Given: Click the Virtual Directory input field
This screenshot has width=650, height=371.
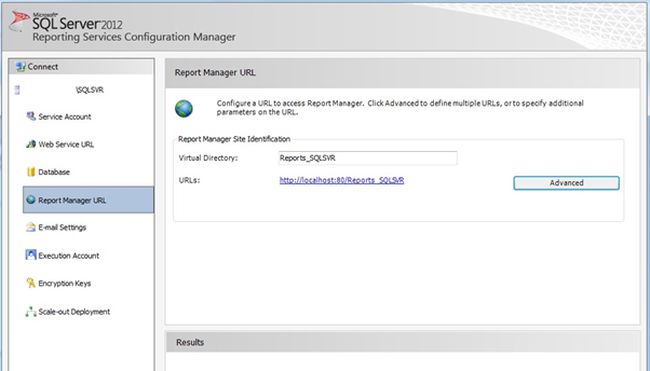Looking at the screenshot, I should (368, 158).
